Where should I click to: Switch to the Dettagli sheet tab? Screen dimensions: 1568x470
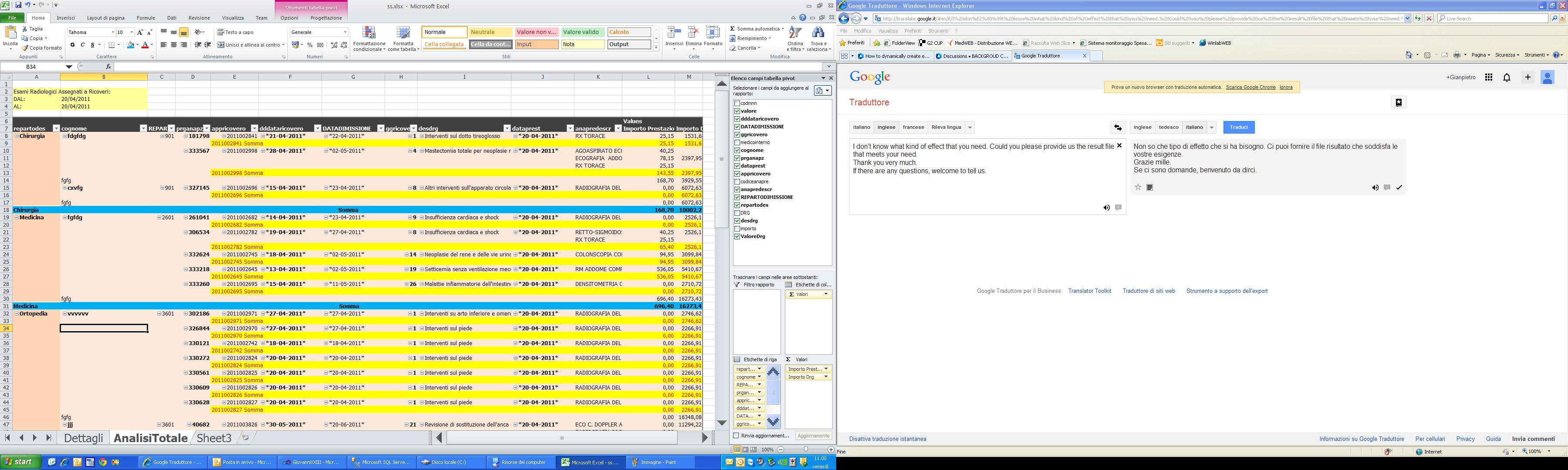click(84, 438)
